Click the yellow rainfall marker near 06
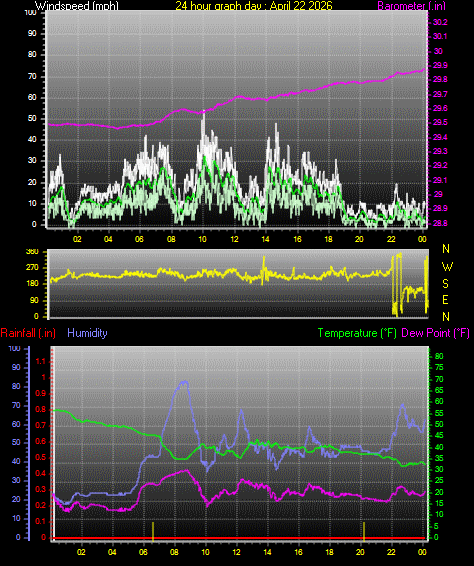The height and width of the screenshot is (566, 474). point(153,531)
